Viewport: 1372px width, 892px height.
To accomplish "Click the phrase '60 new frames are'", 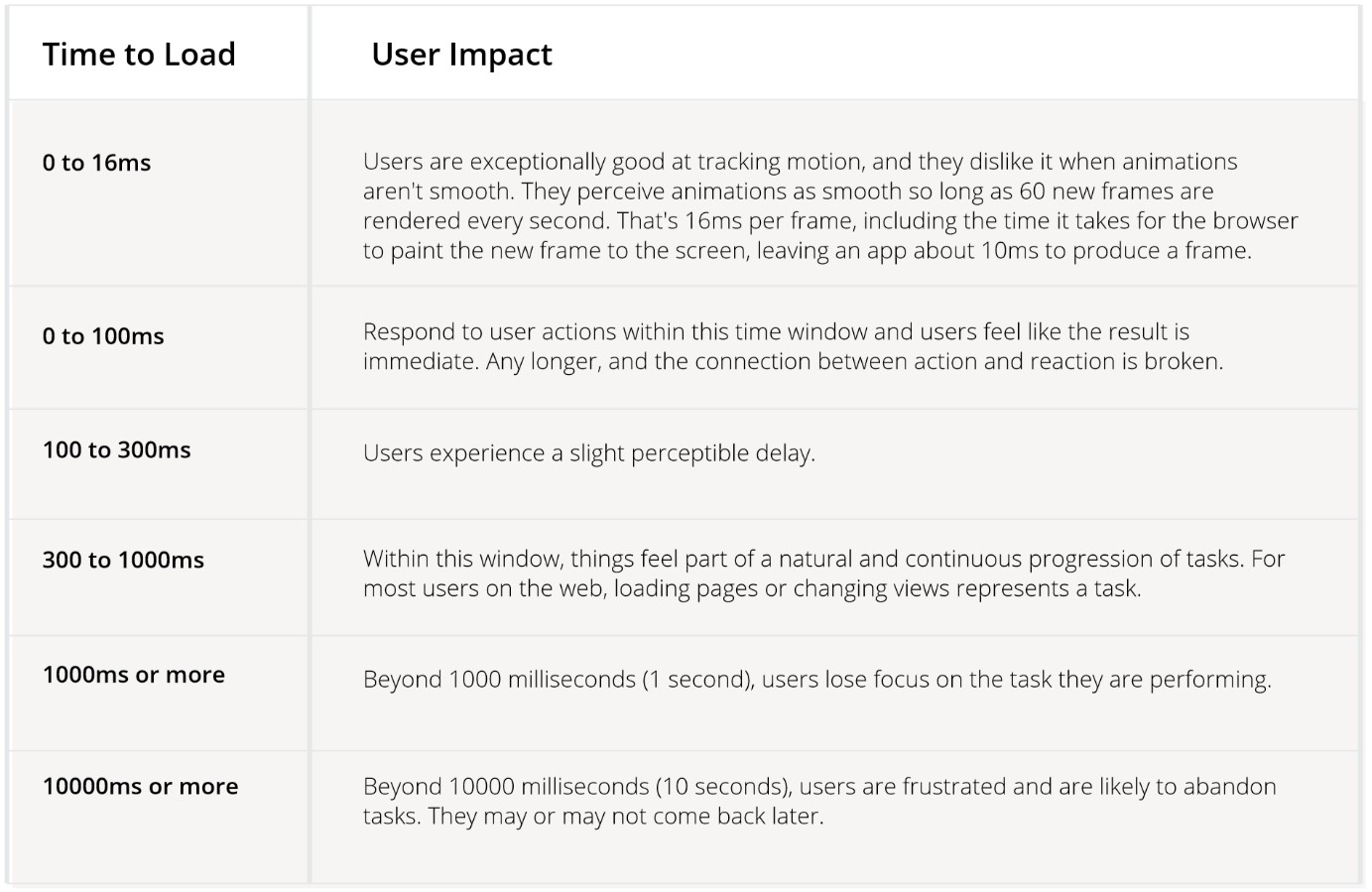I will (1116, 191).
